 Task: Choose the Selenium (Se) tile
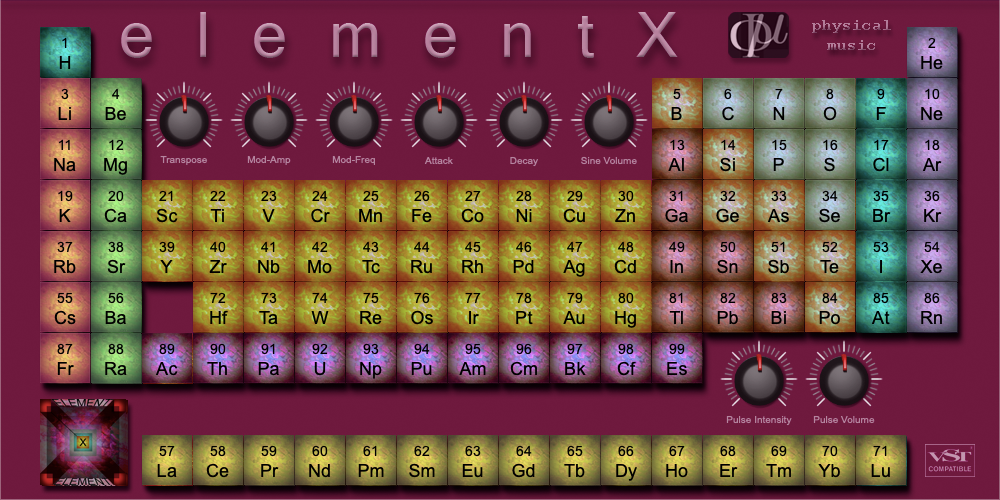click(x=830, y=205)
